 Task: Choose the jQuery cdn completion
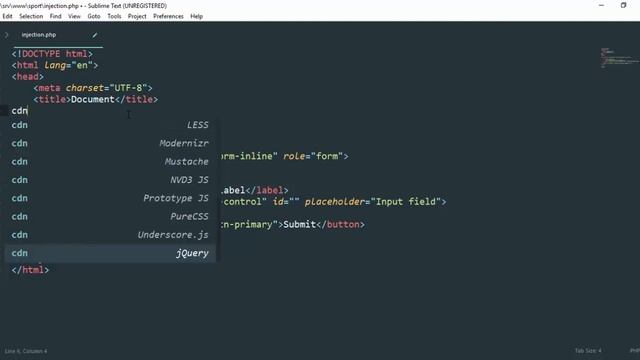[x=110, y=253]
